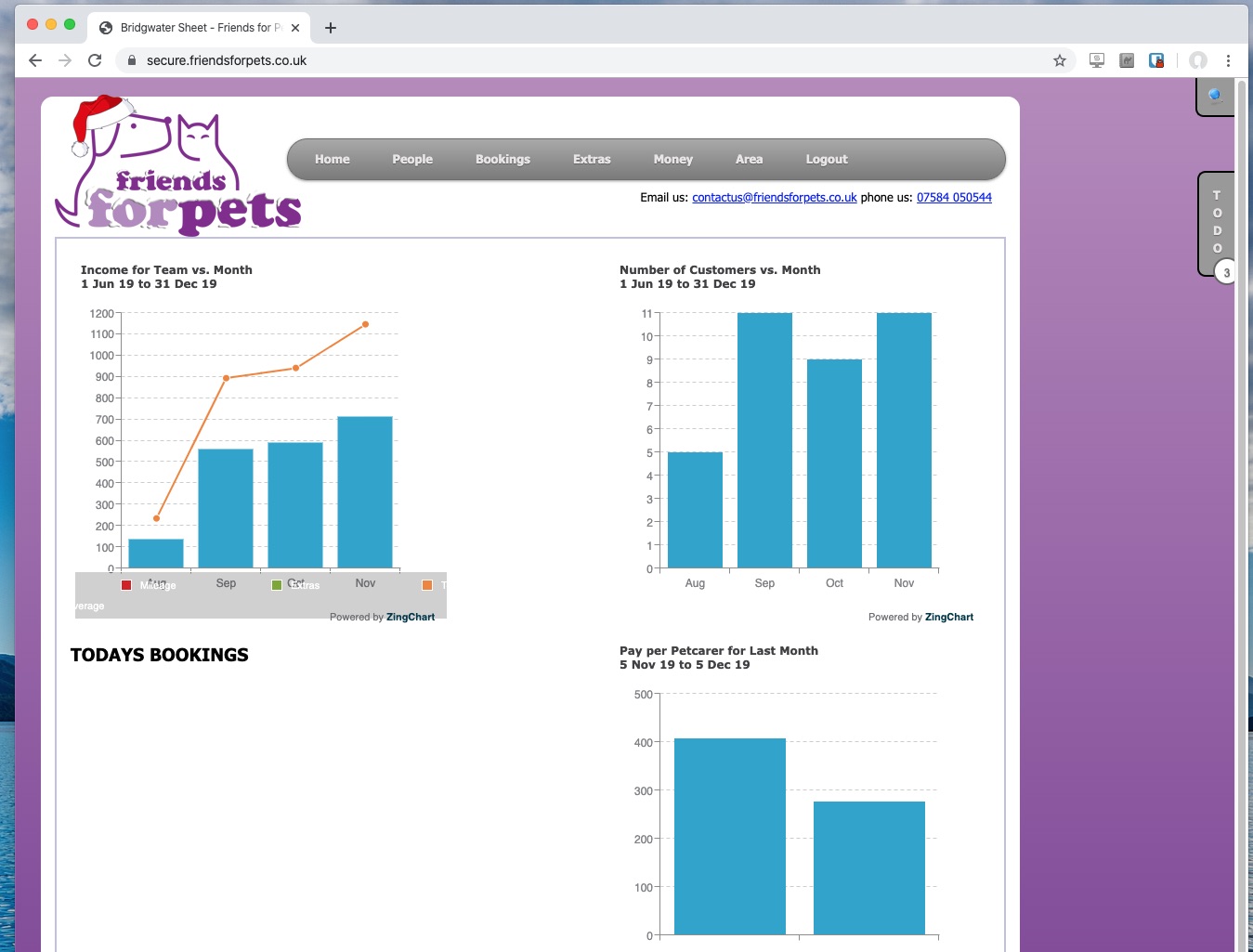The width and height of the screenshot is (1253, 952).
Task: Toggle the Extras legend green swatch
Action: (x=277, y=585)
